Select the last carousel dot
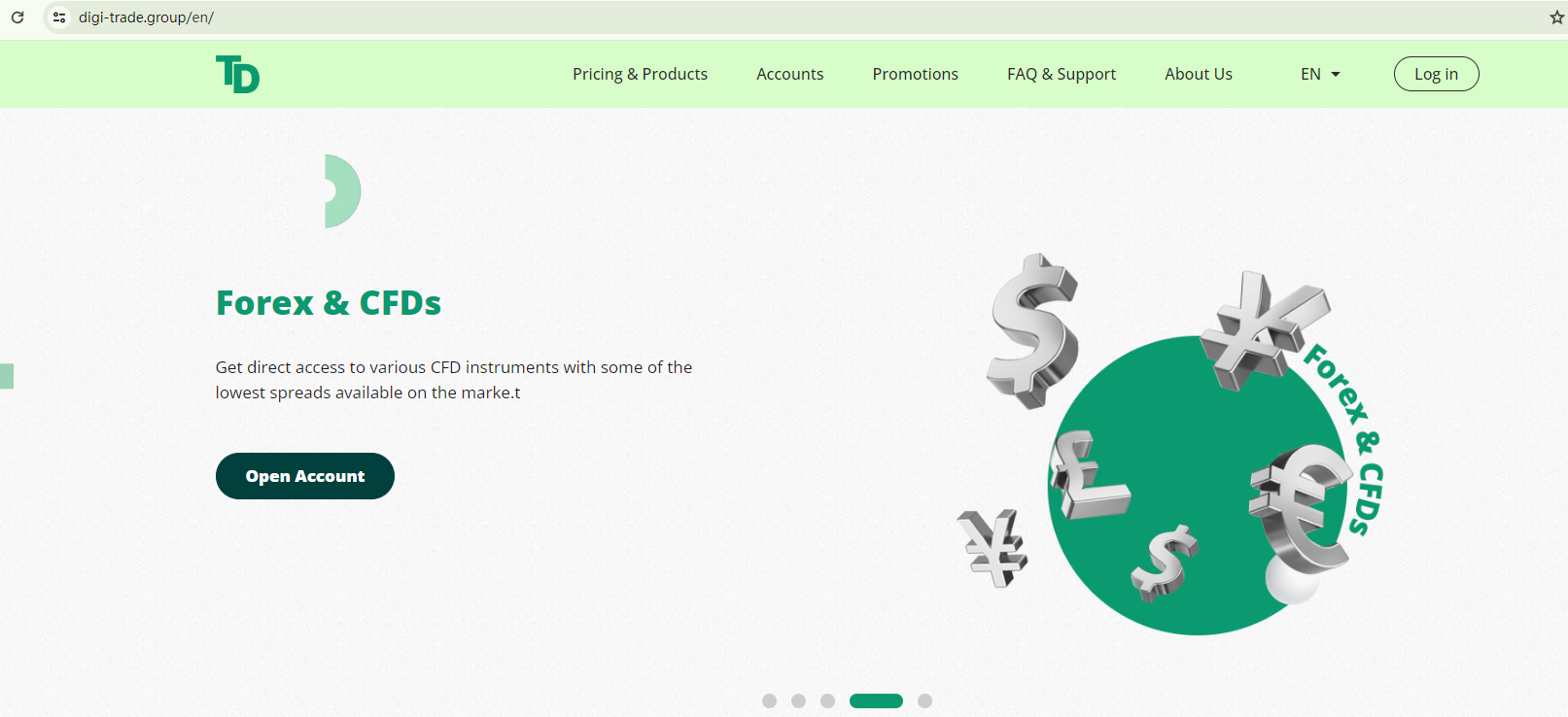Viewport: 1568px width, 717px height. pyautogui.click(x=924, y=700)
